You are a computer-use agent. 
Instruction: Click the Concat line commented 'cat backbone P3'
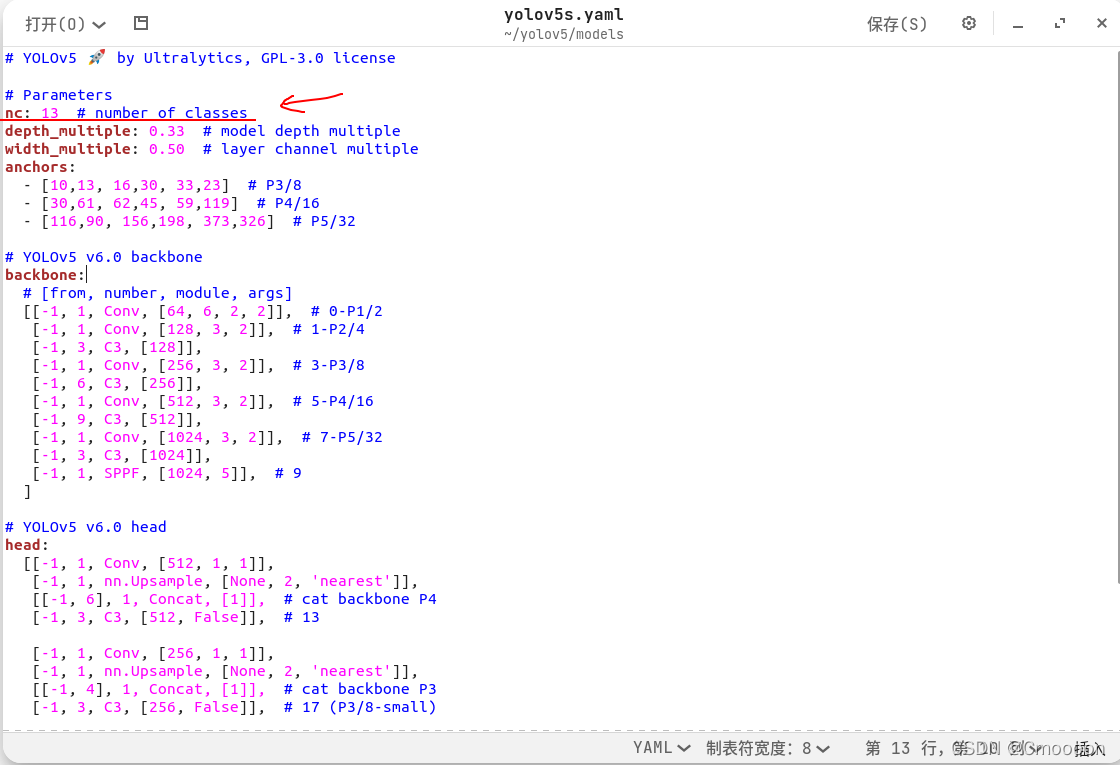coord(234,689)
